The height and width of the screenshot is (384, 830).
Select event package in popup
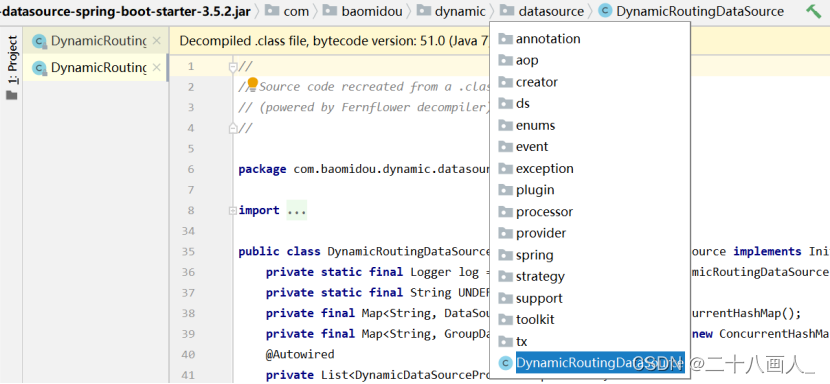[x=590, y=147]
